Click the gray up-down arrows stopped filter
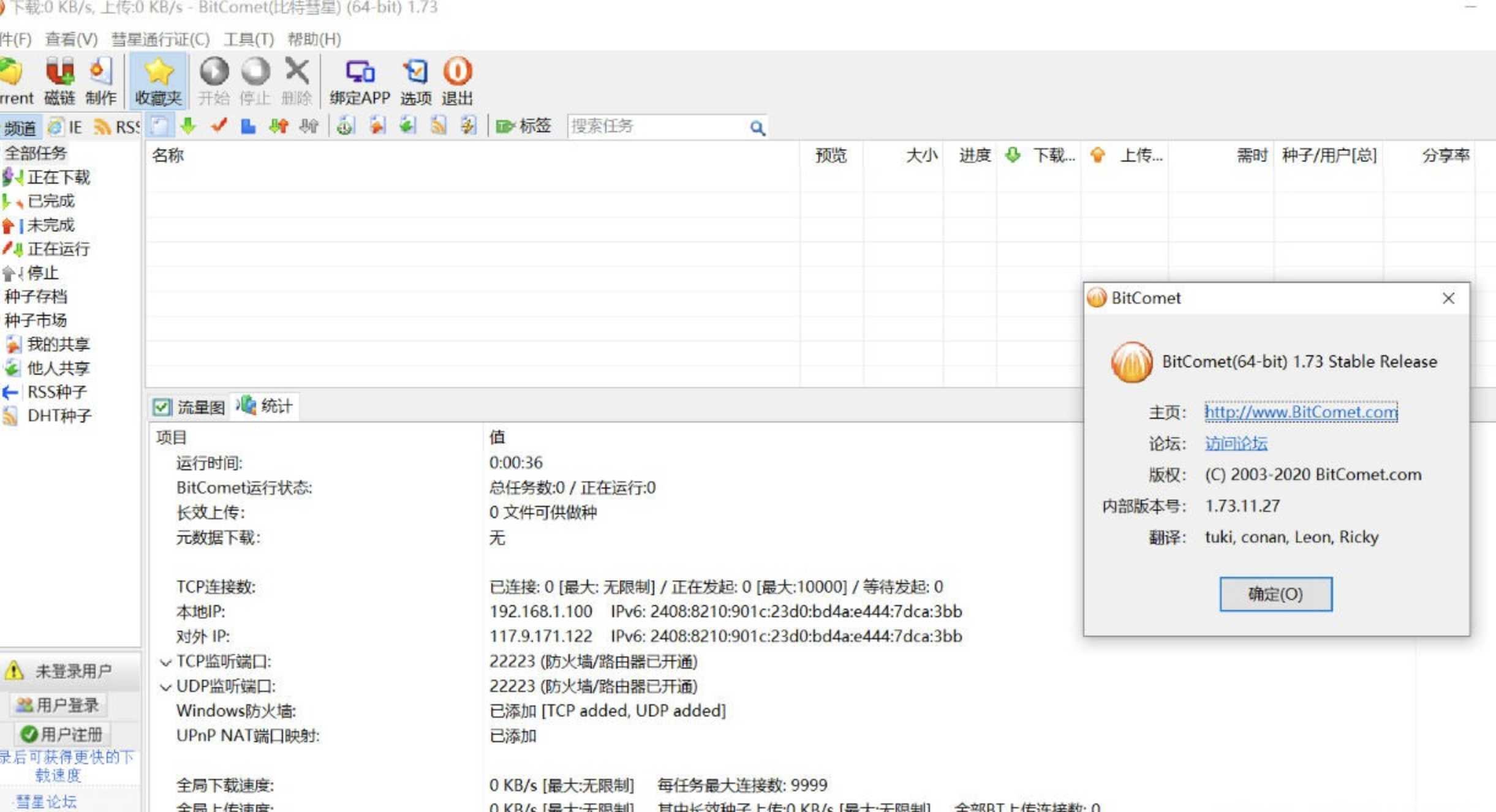The image size is (1496, 812). point(309,126)
